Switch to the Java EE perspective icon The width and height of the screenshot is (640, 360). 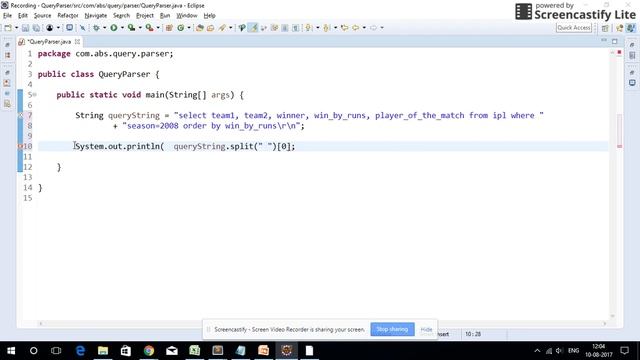(x=620, y=28)
